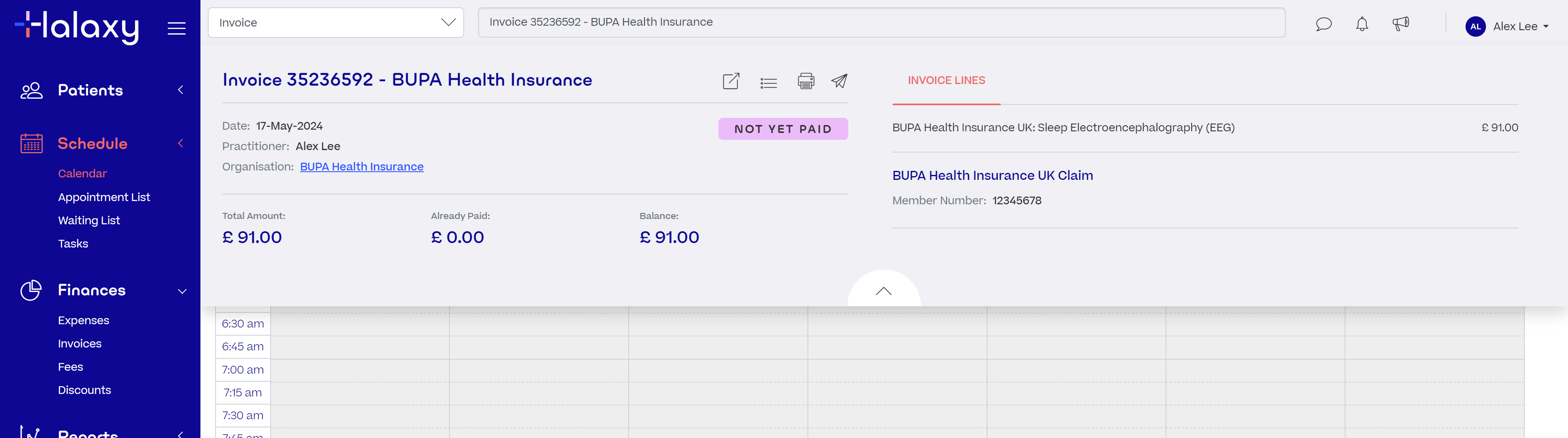The image size is (1568, 438).
Task: Click the invoice date 17-May-2024
Action: tap(289, 126)
